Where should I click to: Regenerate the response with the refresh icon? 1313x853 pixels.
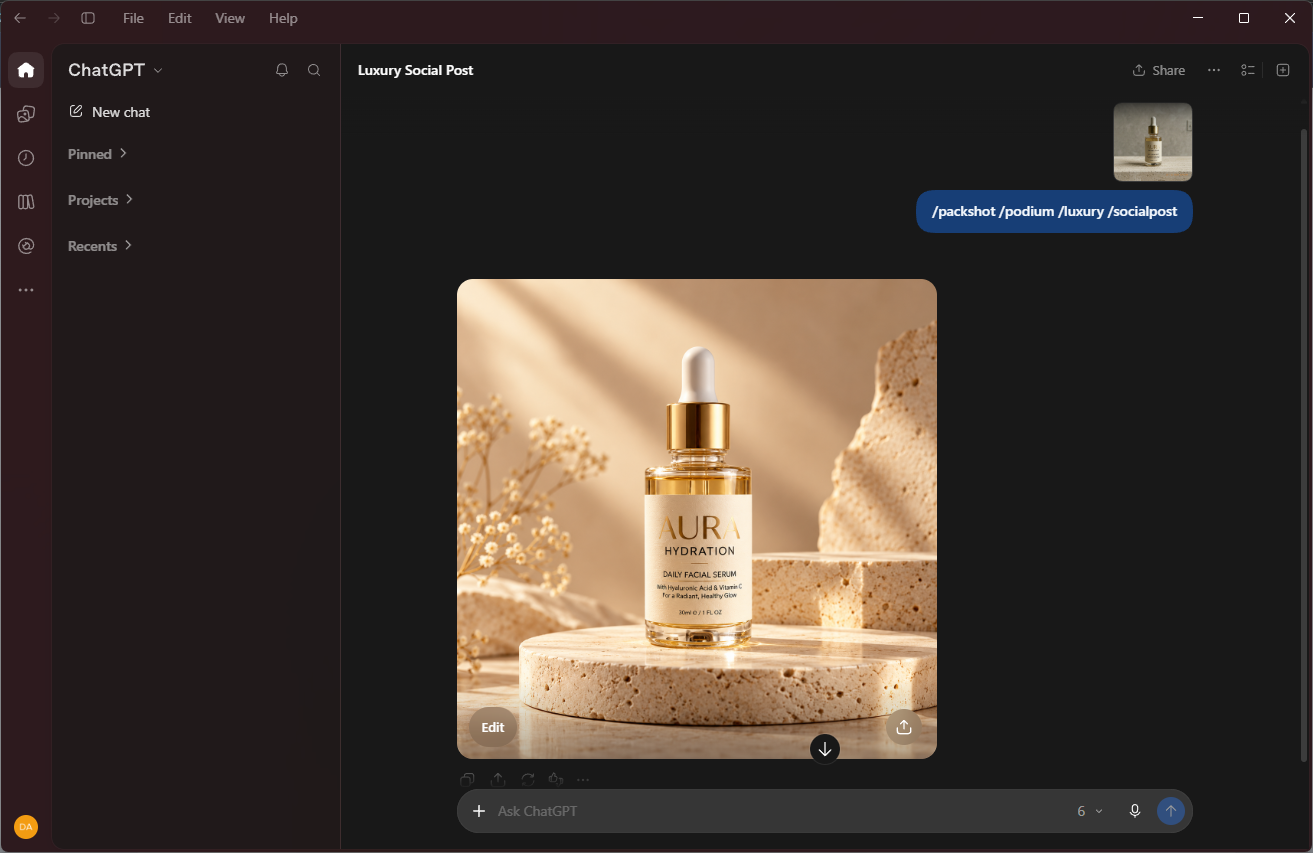pos(527,780)
